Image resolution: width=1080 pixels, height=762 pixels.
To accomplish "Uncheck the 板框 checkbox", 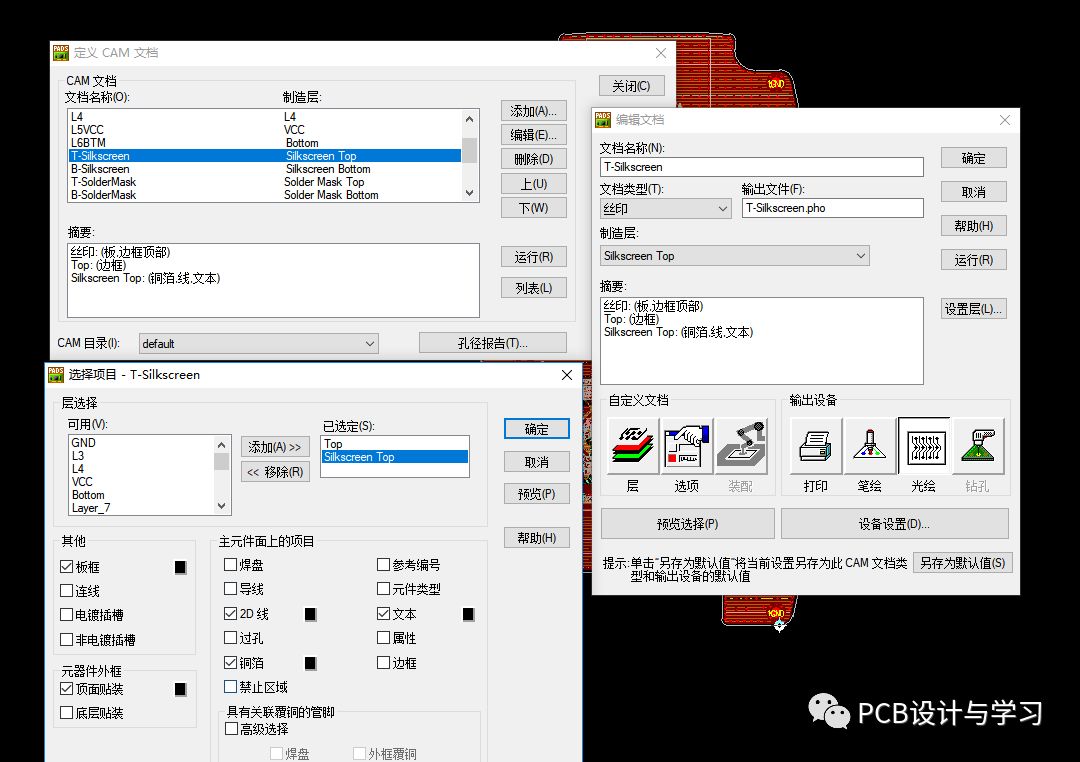I will pos(67,567).
